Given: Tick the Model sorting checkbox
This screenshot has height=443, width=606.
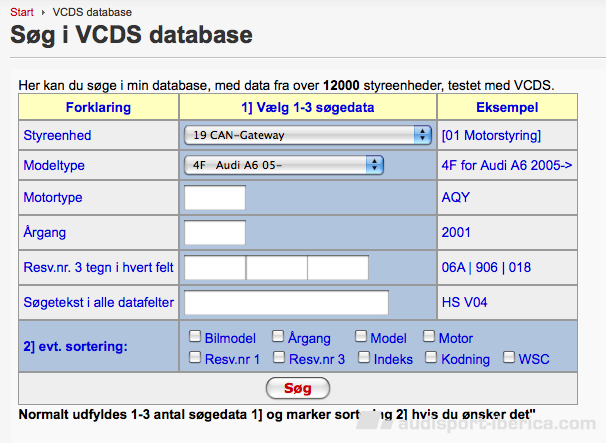Looking at the screenshot, I should pyautogui.click(x=361, y=337).
